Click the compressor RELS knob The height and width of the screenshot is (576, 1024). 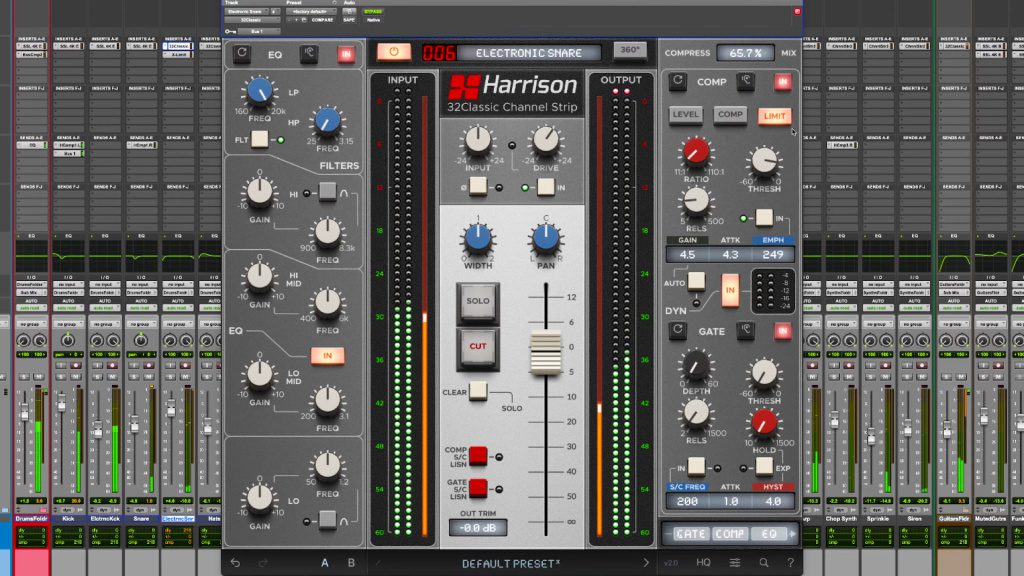click(696, 201)
